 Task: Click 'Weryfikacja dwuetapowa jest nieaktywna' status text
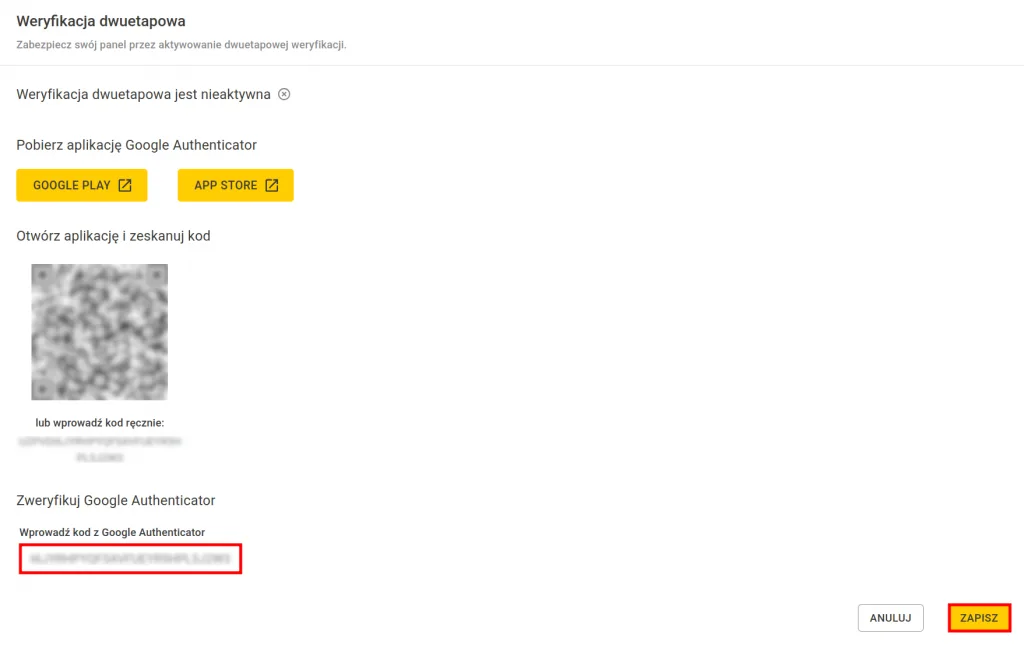[143, 94]
